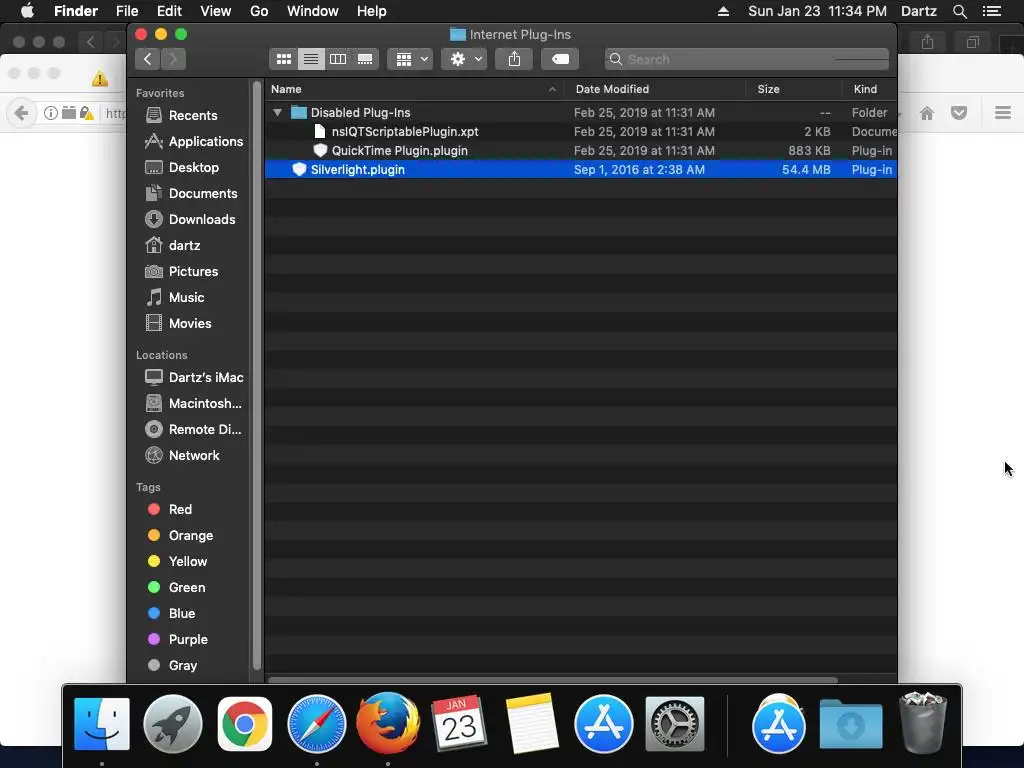Click the Finder search field
Screen dimensions: 1024x768
(x=746, y=59)
